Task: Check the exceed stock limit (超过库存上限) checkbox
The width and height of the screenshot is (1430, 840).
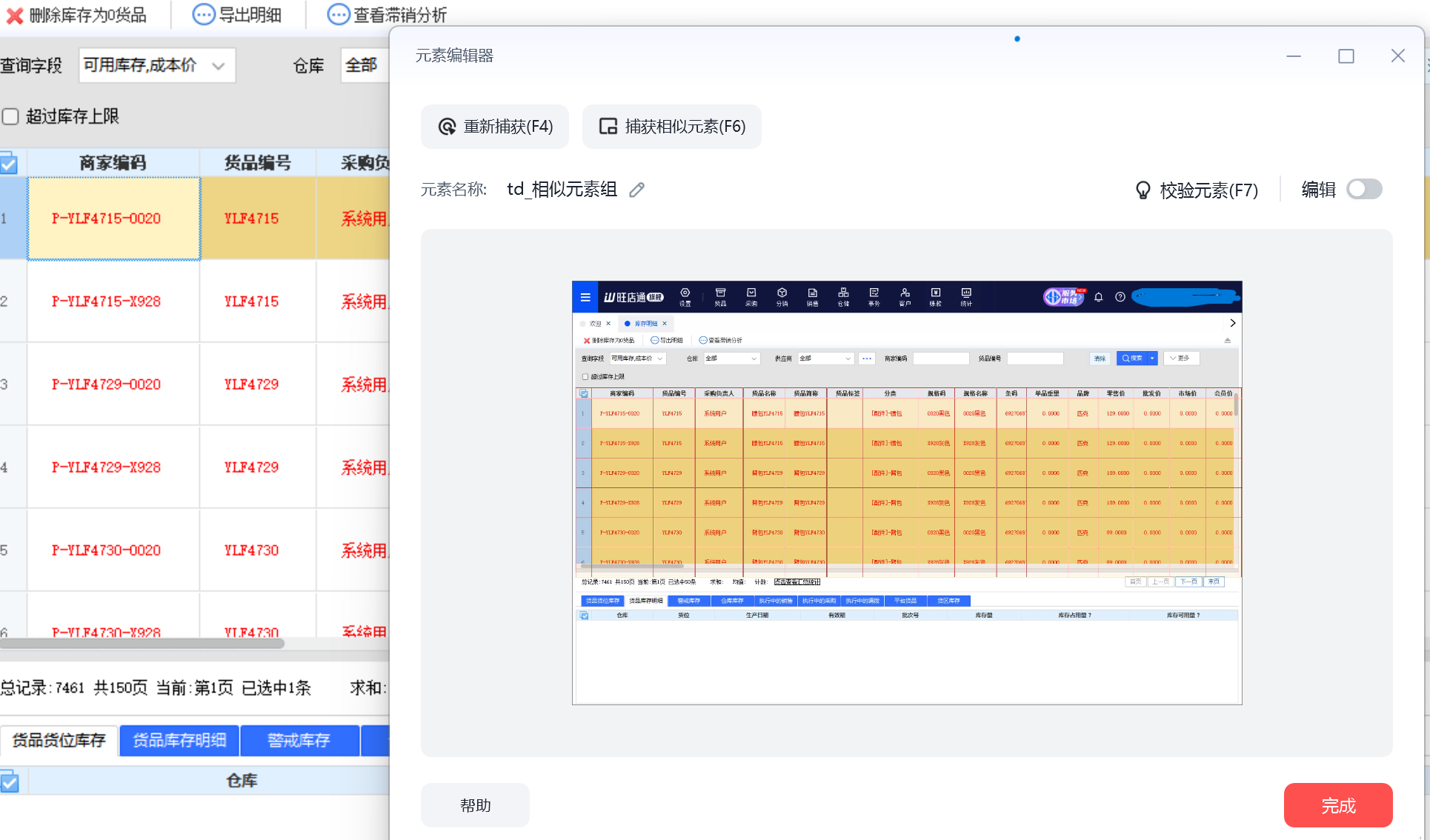Action: [x=10, y=116]
